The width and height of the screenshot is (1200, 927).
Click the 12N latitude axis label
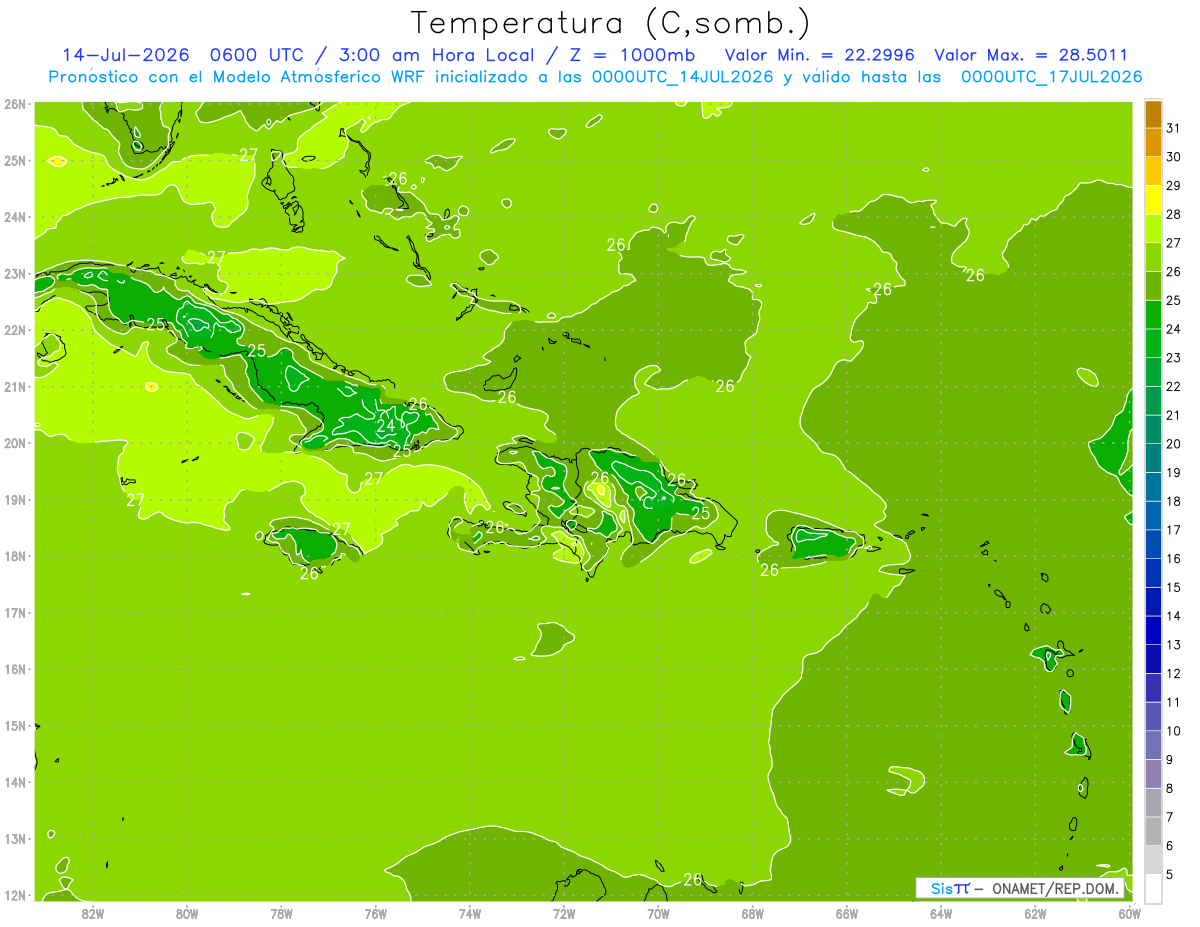point(14,895)
